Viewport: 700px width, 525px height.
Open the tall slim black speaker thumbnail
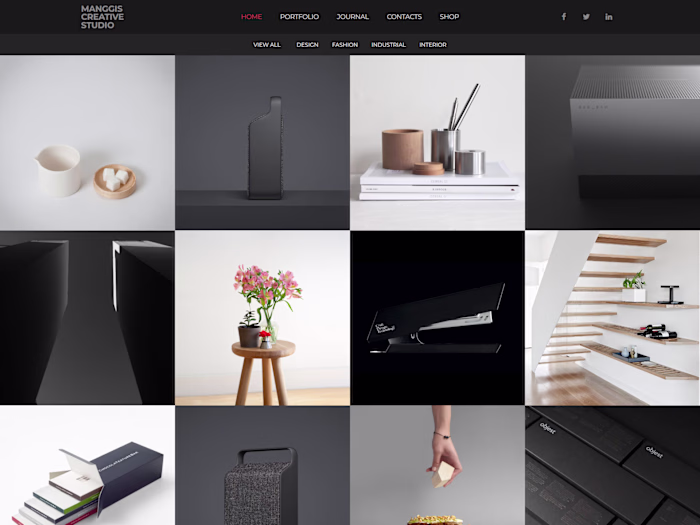click(262, 142)
